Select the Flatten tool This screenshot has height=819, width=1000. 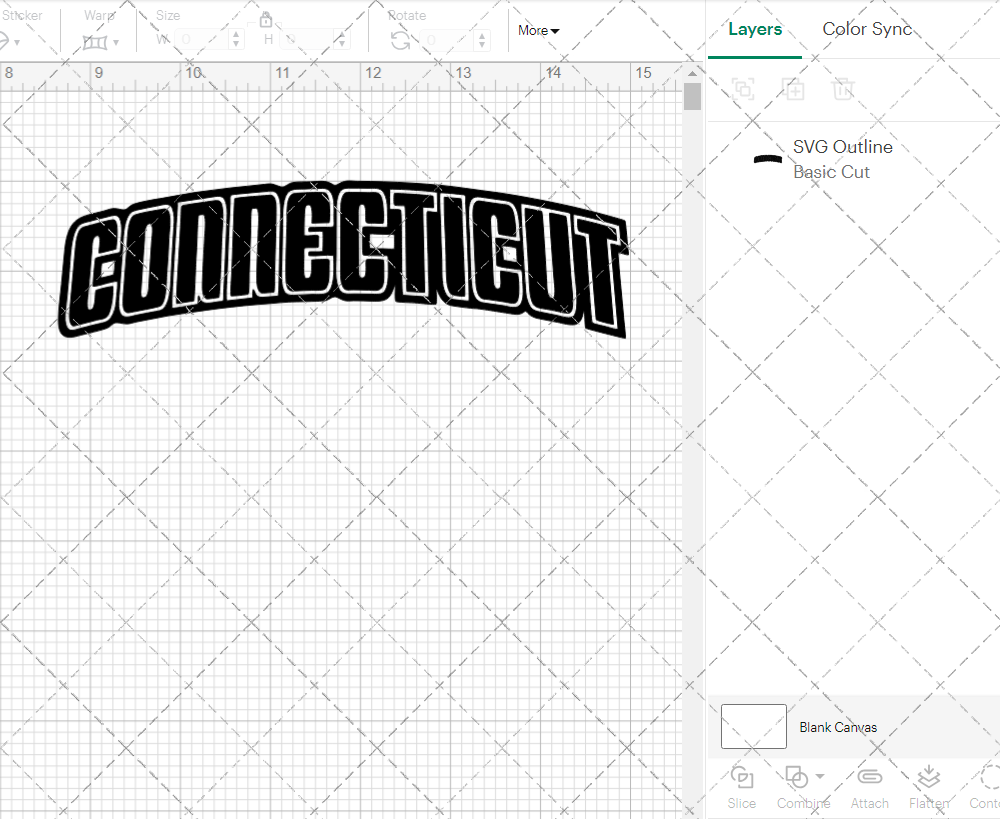pos(928,787)
